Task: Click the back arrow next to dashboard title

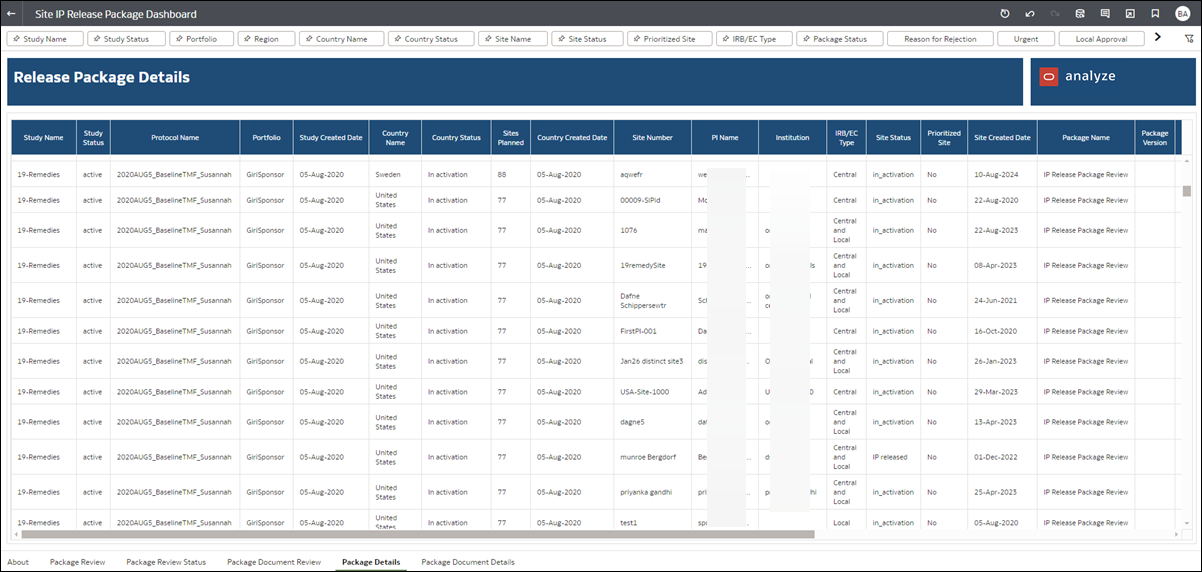Action: click(11, 14)
